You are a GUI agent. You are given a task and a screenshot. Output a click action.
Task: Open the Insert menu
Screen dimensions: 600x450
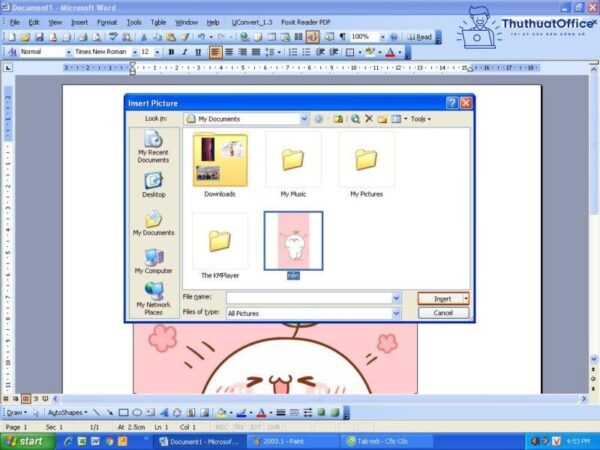pyautogui.click(x=79, y=23)
